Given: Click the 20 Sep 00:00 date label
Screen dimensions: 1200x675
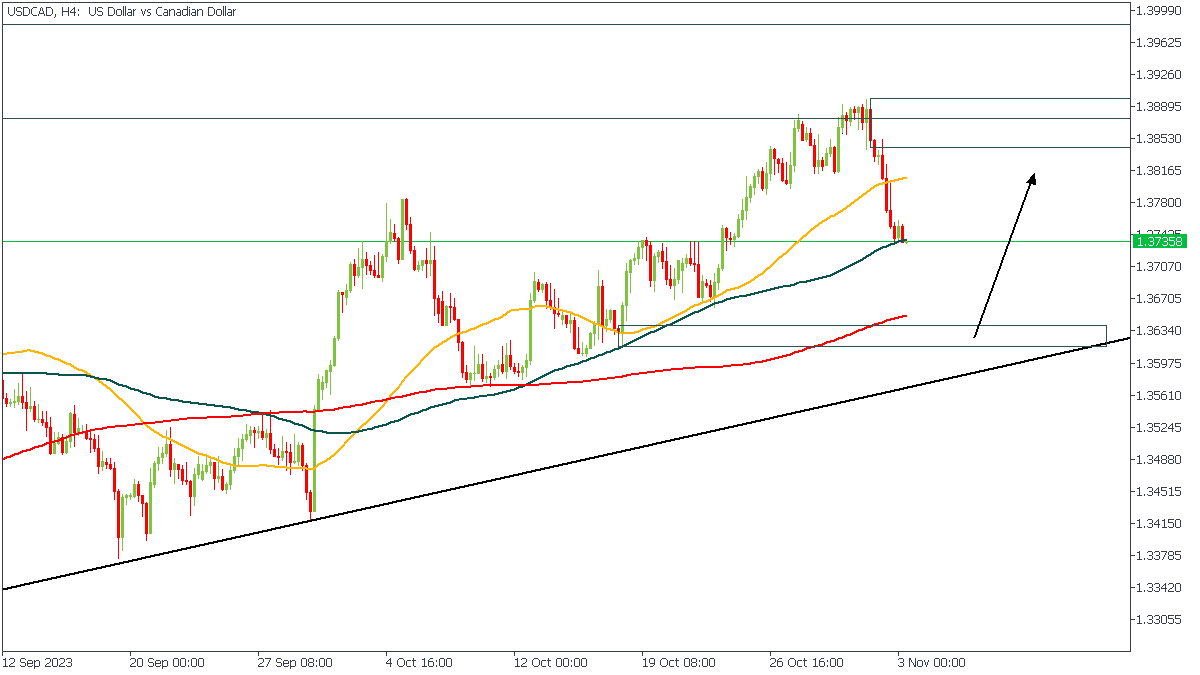Looking at the screenshot, I should click(x=167, y=662).
